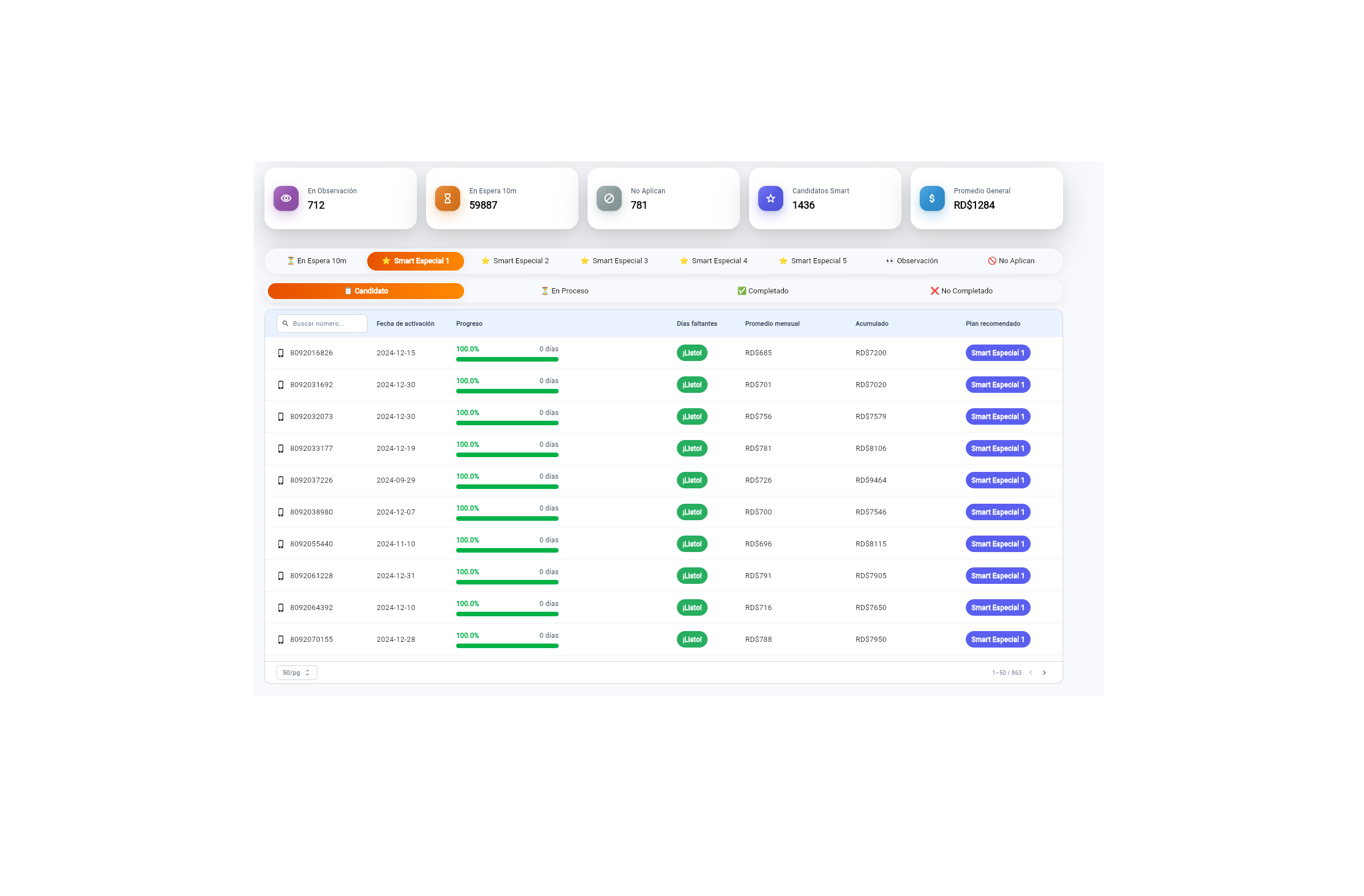Click Smart Especial 1 plan badge for 8092033177

pos(997,449)
